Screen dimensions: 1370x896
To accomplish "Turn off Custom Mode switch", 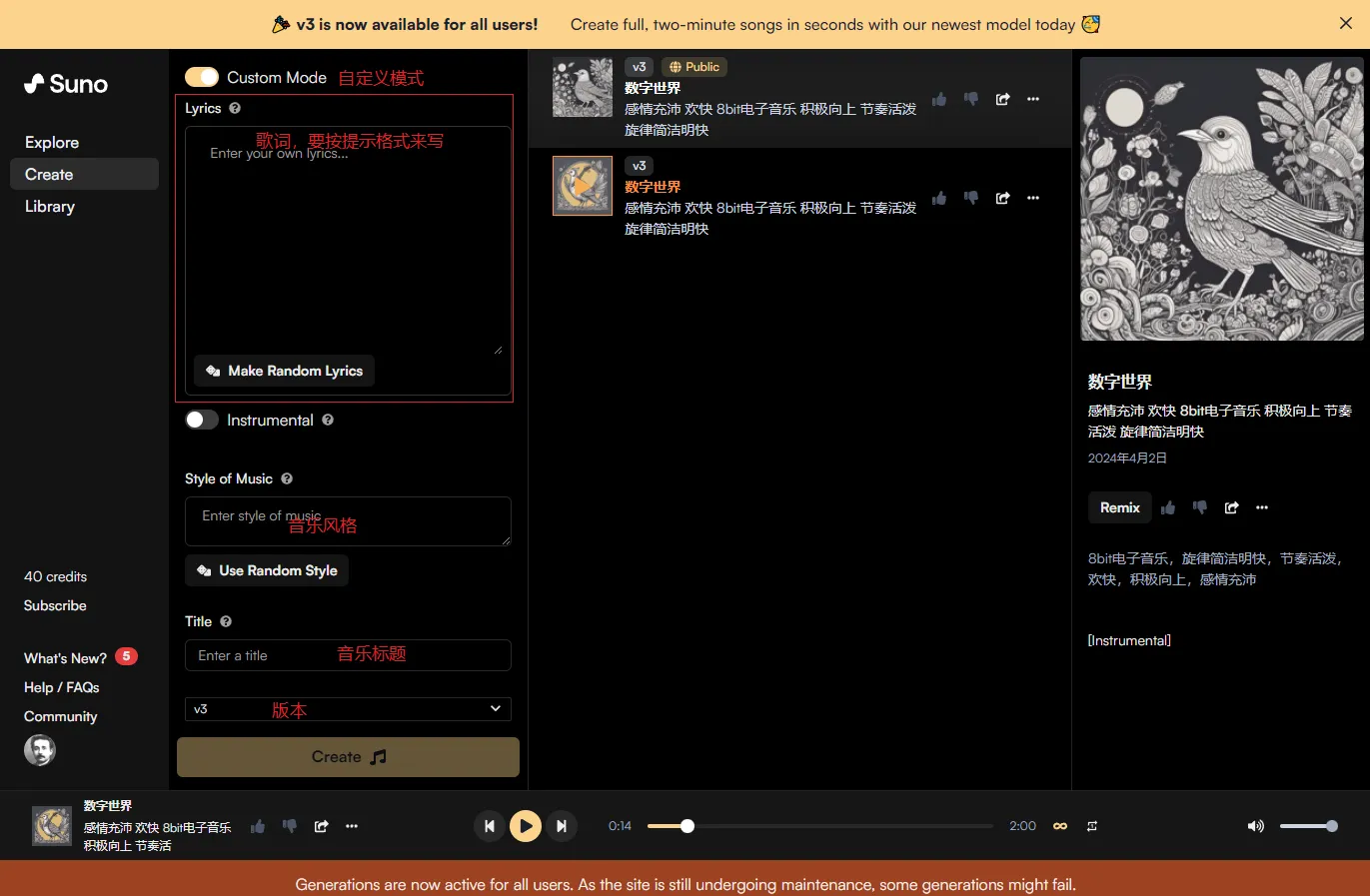I will tap(202, 77).
